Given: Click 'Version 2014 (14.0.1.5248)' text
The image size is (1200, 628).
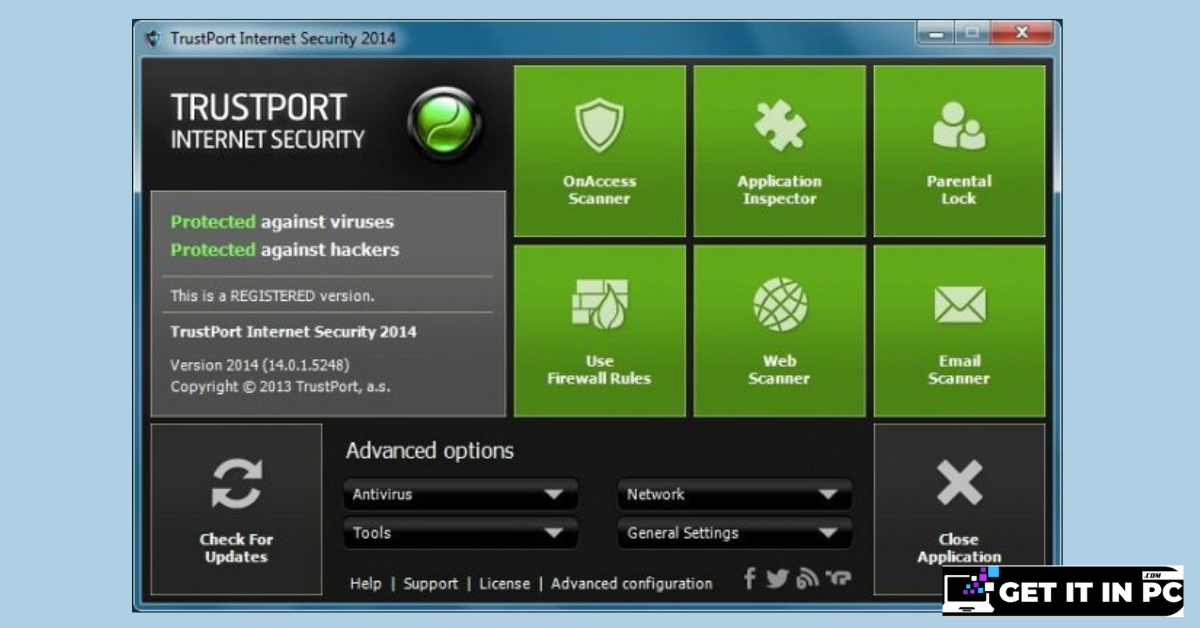Looking at the screenshot, I should point(260,365).
